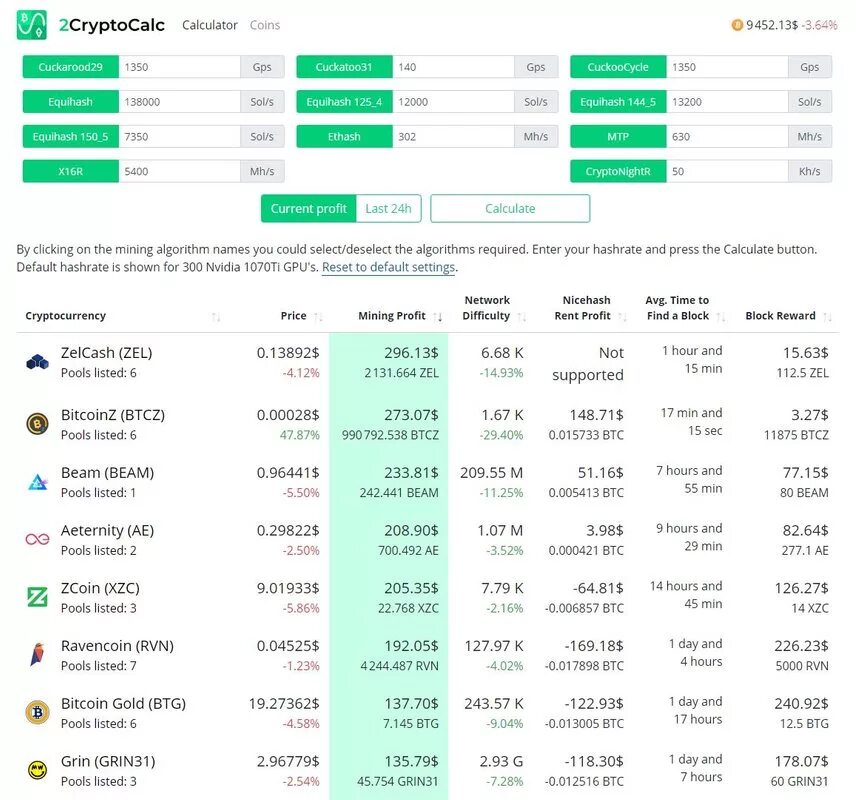Toggle the Equihash 125_4 algorithm
856x800 pixels.
pos(344,102)
